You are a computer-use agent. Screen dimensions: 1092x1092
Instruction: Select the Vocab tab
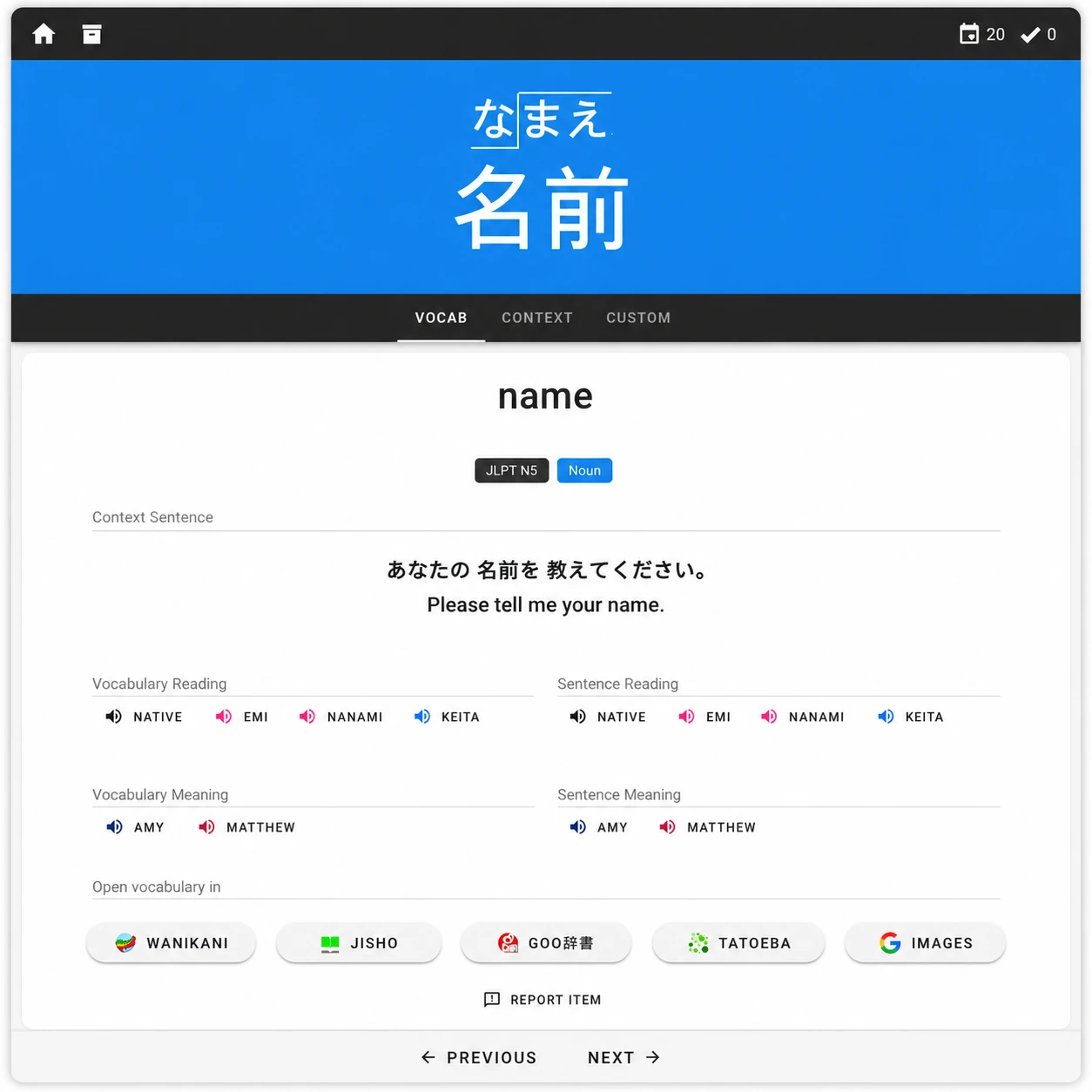pos(441,318)
